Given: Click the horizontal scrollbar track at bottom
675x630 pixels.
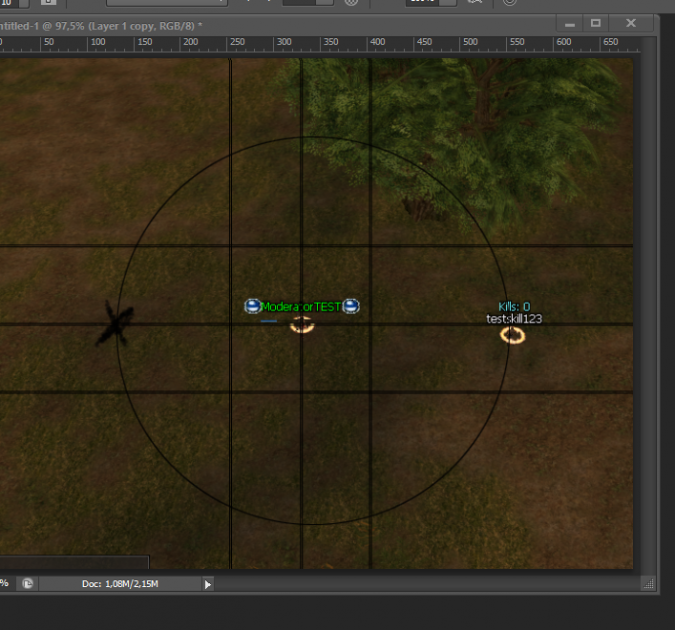Looking at the screenshot, I should pyautogui.click(x=420, y=583).
